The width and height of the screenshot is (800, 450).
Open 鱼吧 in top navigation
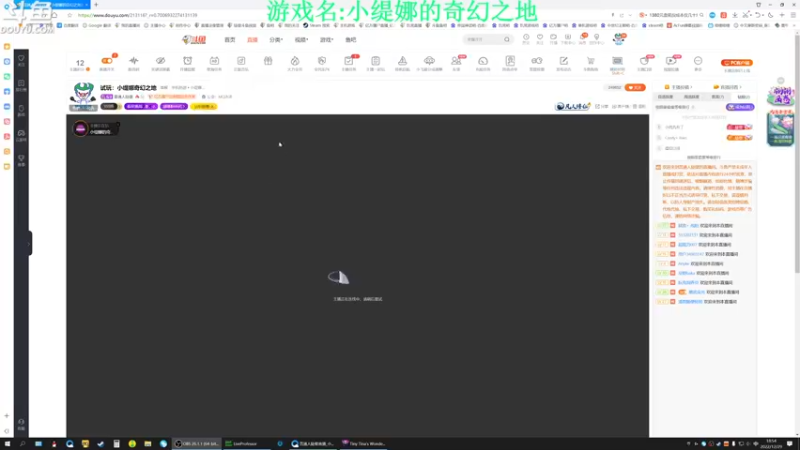tap(351, 40)
